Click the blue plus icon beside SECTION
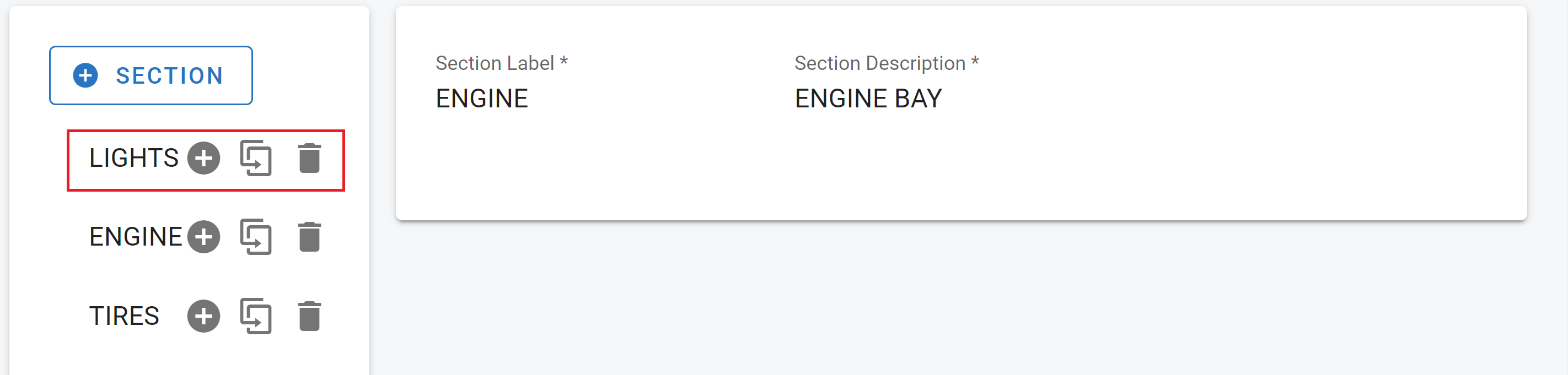The width and height of the screenshot is (1568, 375). [x=85, y=75]
